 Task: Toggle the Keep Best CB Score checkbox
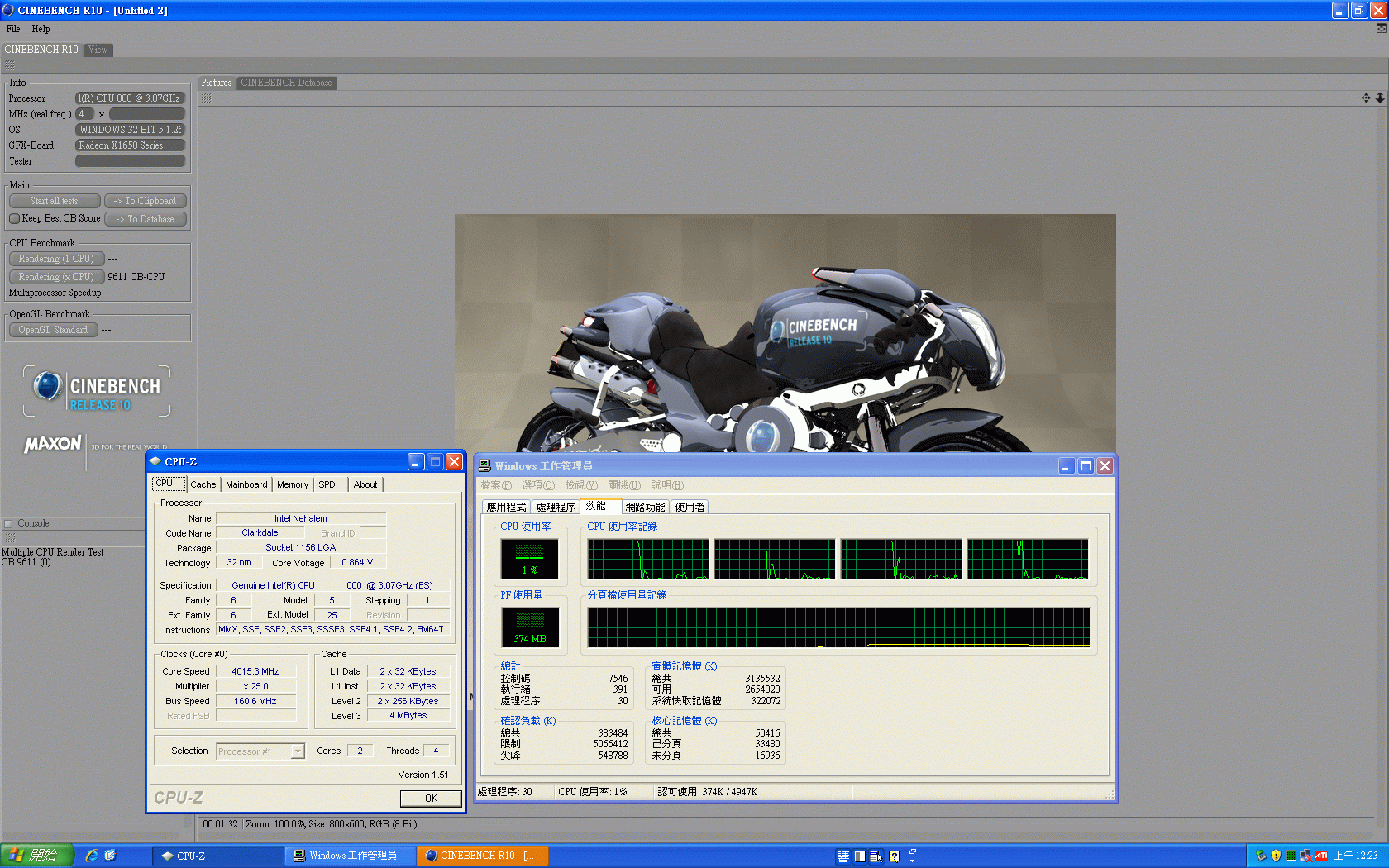point(14,219)
